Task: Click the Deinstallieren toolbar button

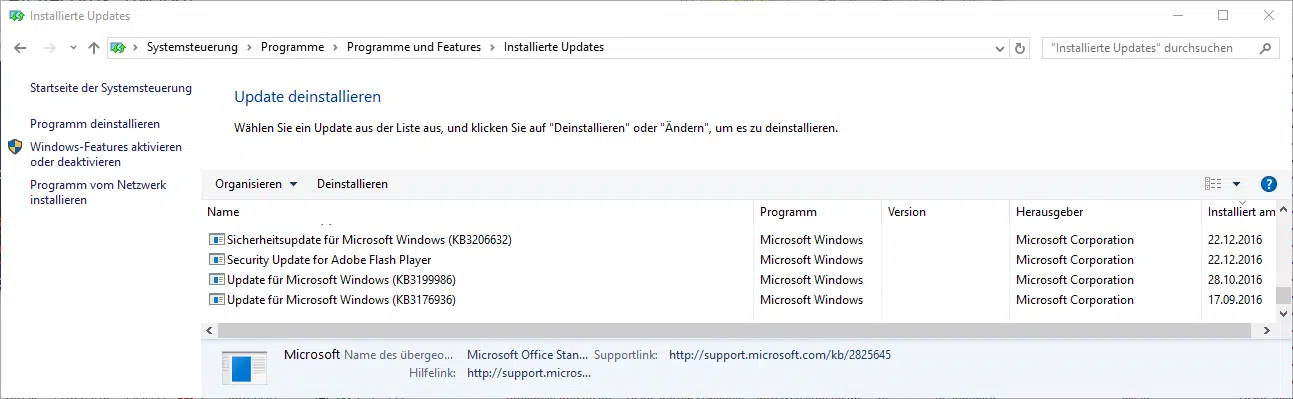Action: point(352,184)
